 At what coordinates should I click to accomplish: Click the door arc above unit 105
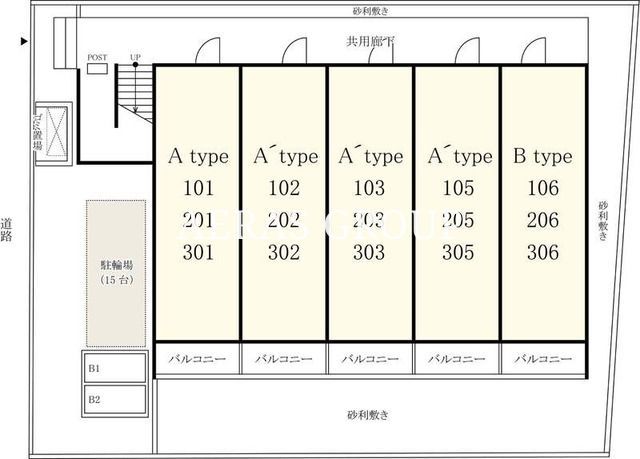[467, 51]
